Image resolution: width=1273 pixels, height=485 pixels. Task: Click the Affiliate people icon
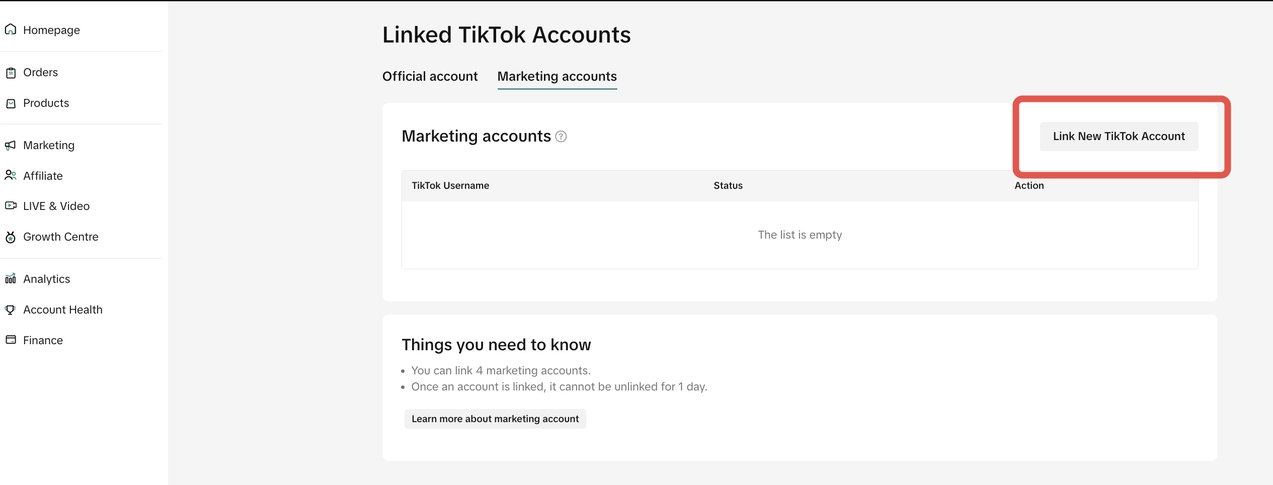(11, 175)
